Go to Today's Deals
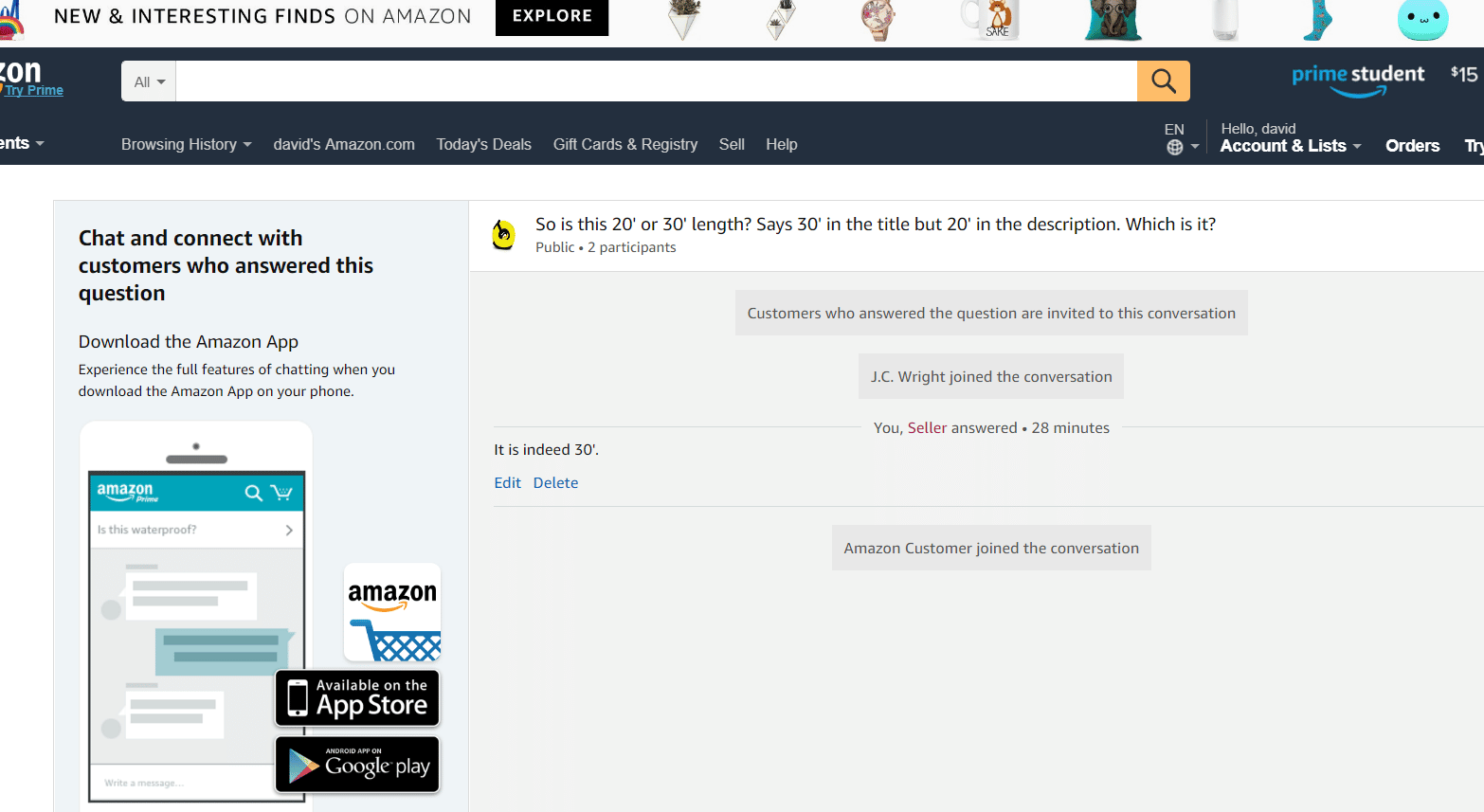Viewport: 1484px width, 812px height. [483, 144]
